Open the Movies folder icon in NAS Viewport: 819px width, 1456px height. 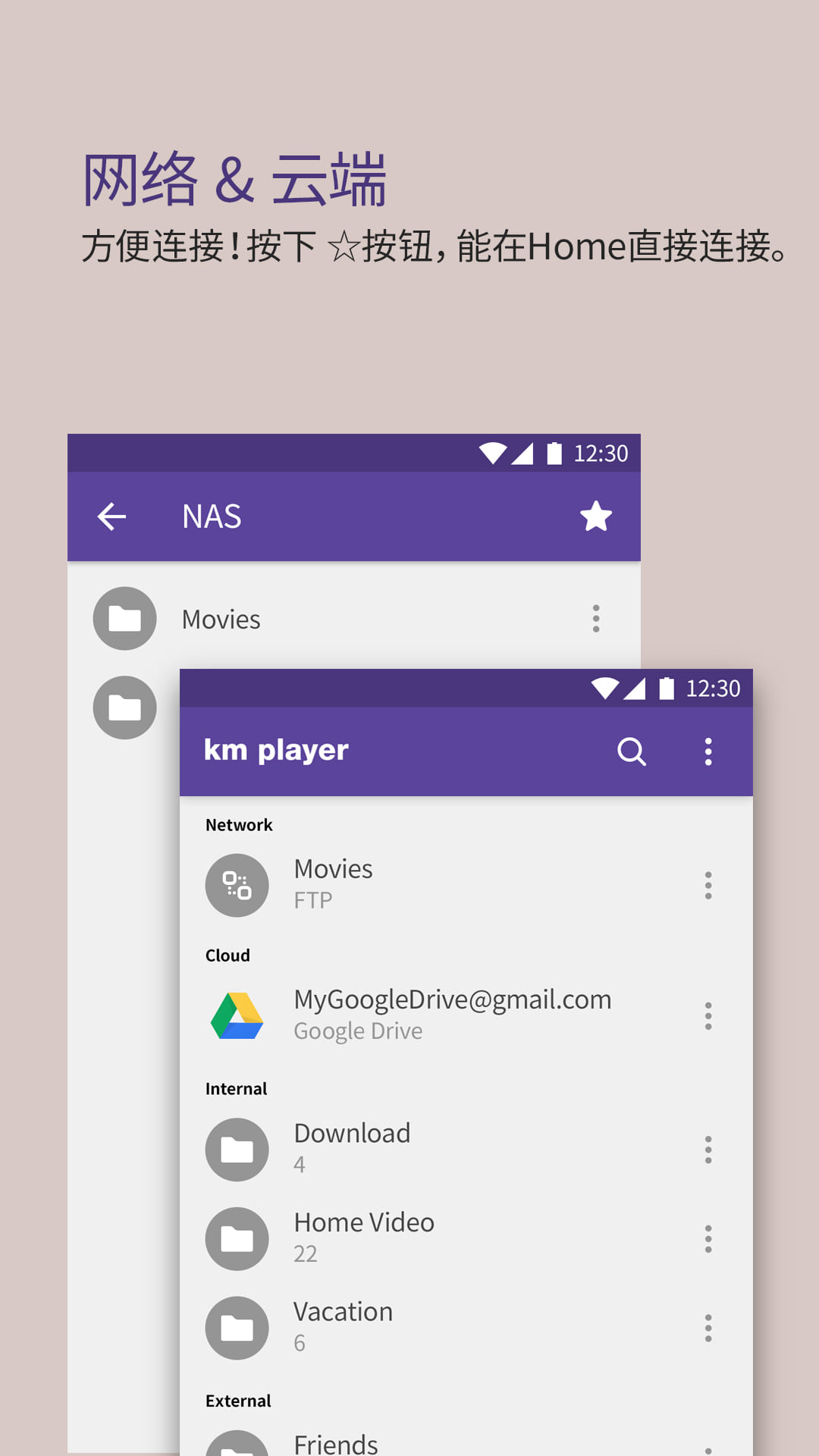(125, 619)
